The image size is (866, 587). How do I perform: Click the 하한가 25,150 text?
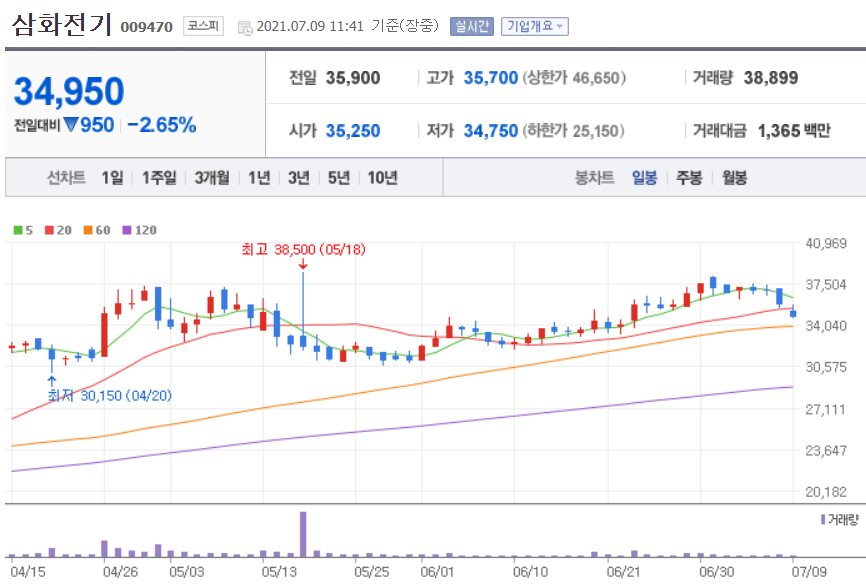point(573,131)
